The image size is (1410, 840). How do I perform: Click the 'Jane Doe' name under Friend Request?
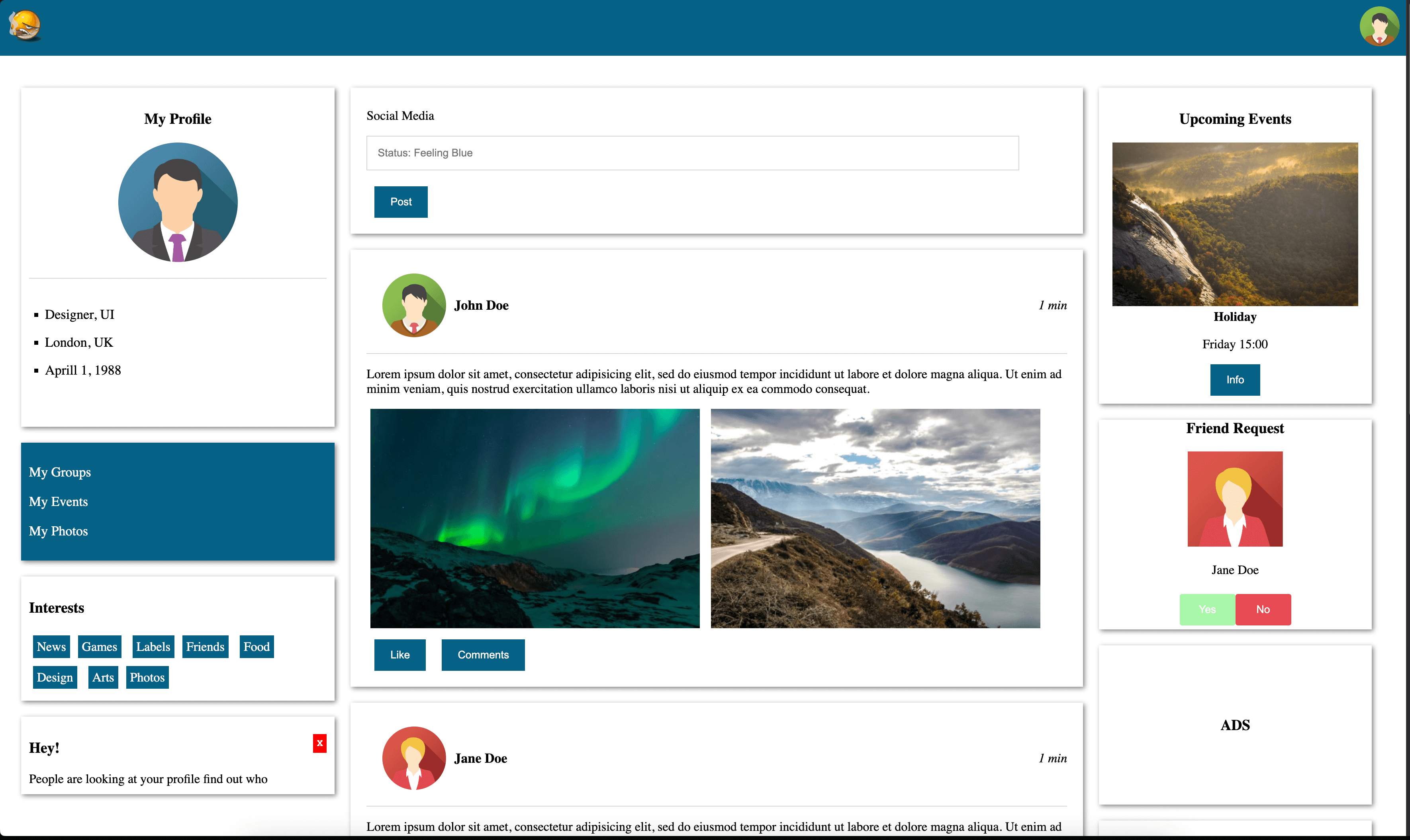point(1235,570)
